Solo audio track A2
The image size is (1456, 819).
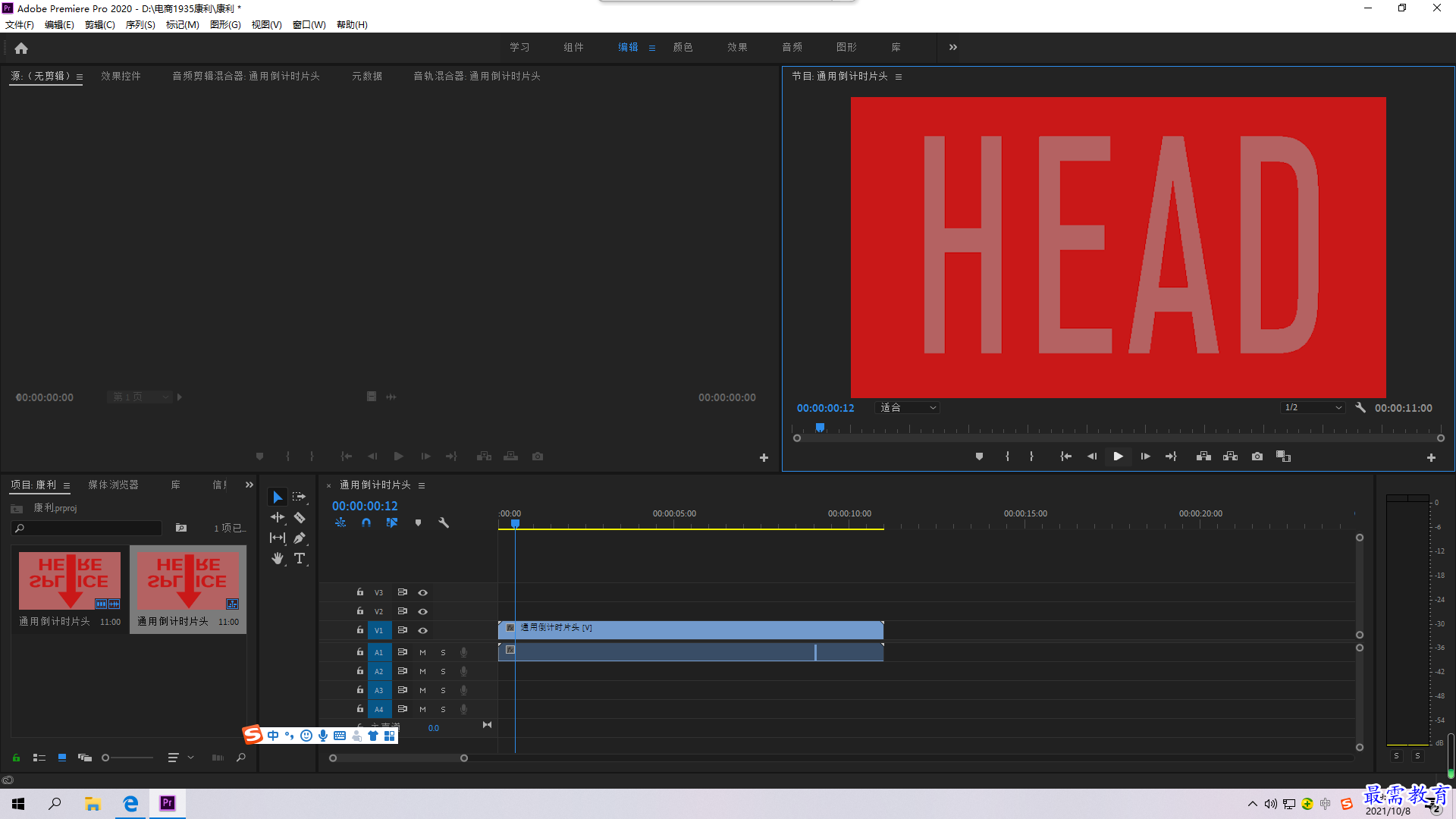(x=443, y=671)
